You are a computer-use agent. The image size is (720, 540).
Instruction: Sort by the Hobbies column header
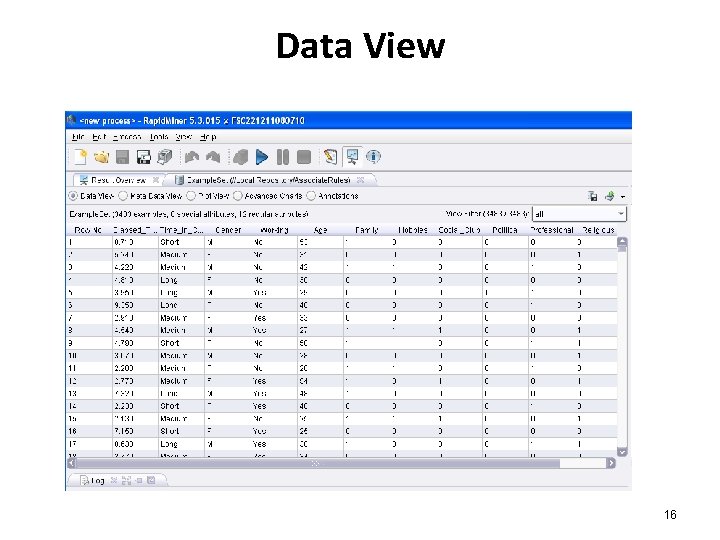413,230
